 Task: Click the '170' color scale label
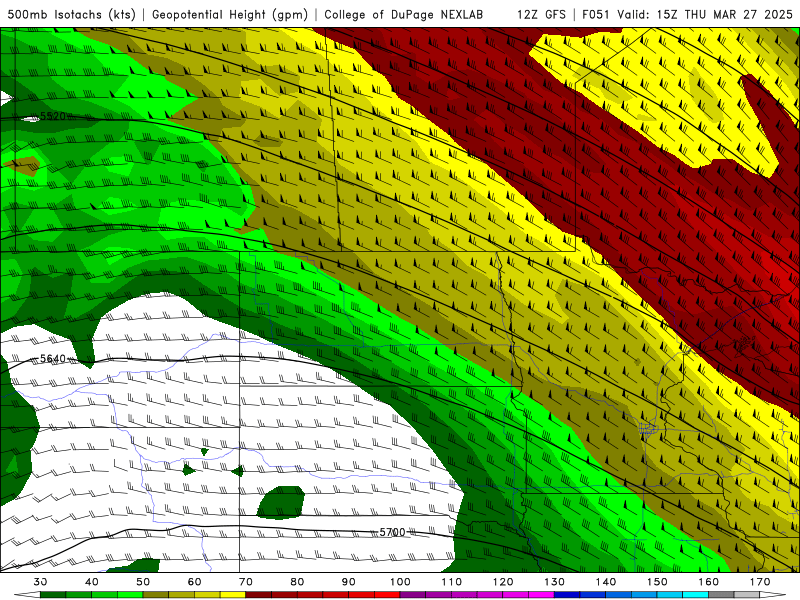coord(760,582)
